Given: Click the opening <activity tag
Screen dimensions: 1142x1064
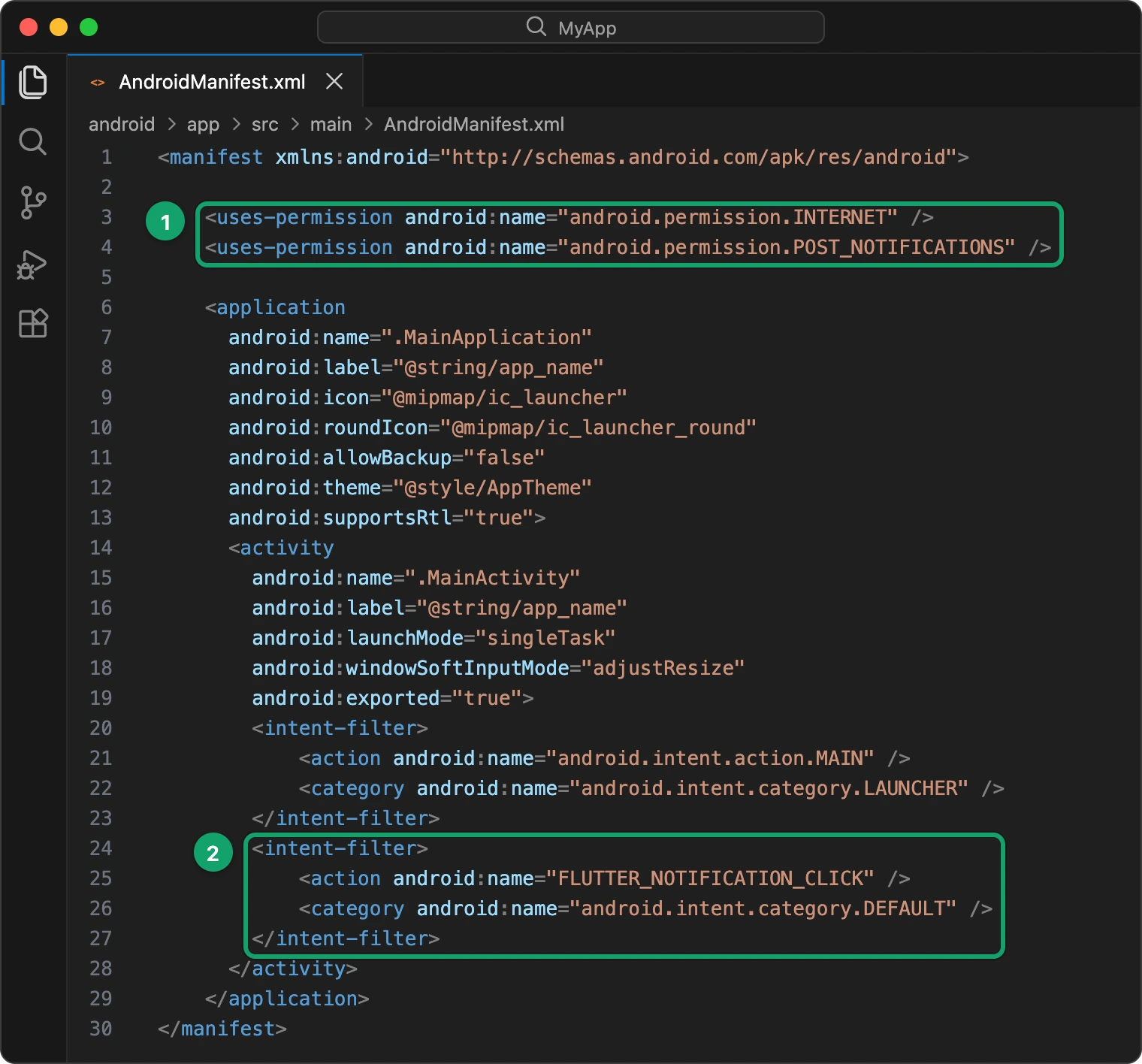Looking at the screenshot, I should 281,548.
